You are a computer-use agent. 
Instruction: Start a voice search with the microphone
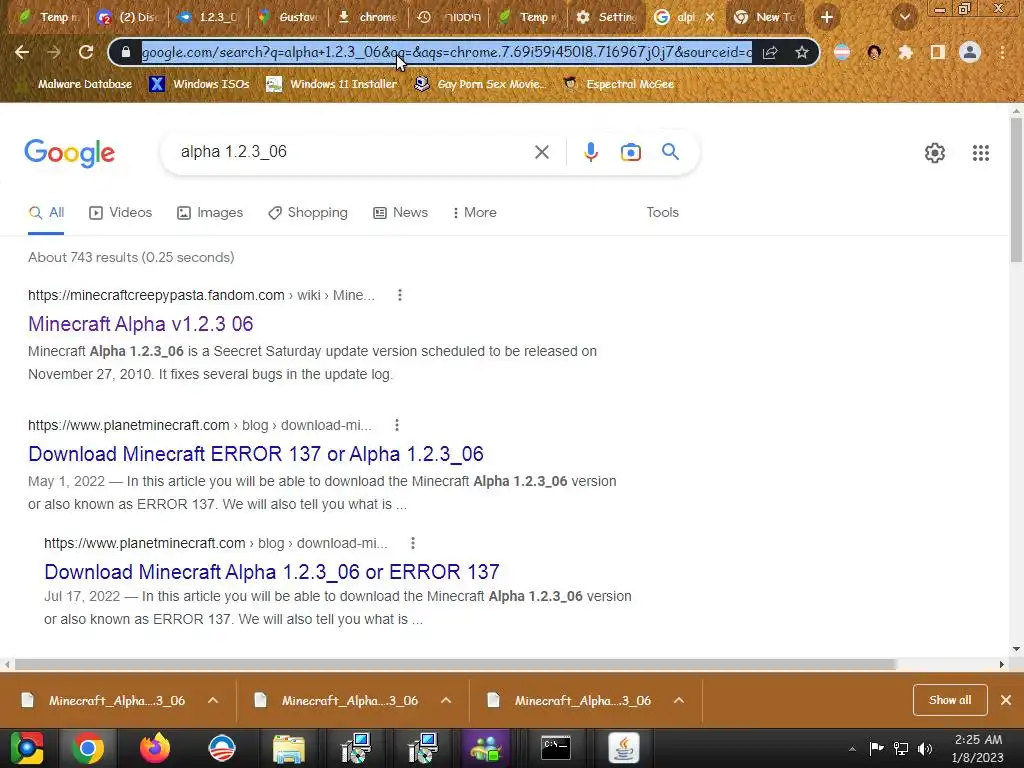click(x=590, y=152)
